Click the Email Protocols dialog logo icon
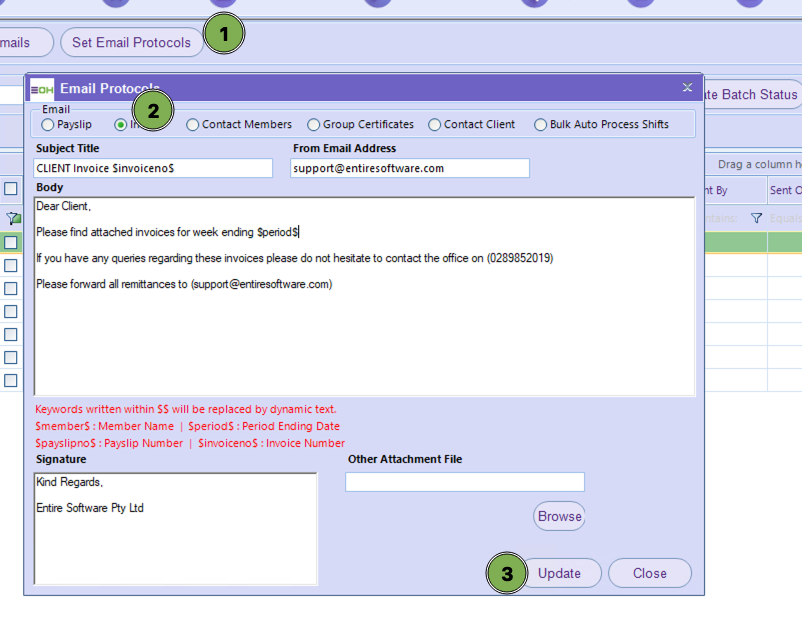The width and height of the screenshot is (802, 640). [42, 88]
